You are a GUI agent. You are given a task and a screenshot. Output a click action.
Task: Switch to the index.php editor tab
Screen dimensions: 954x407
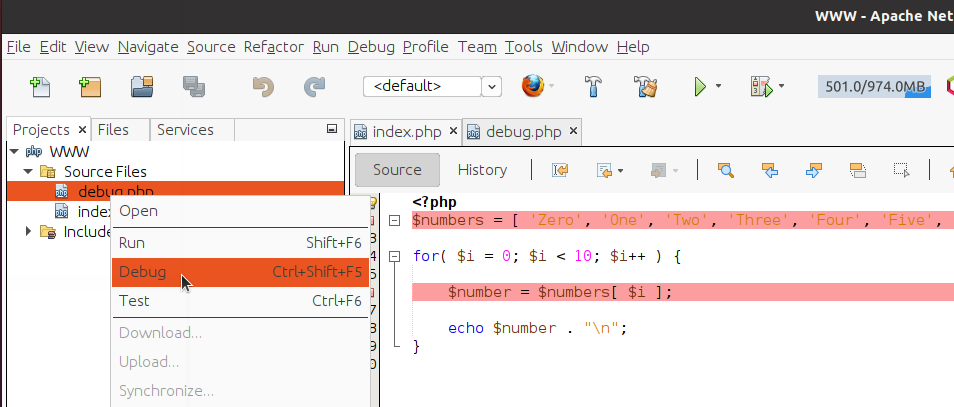pyautogui.click(x=406, y=132)
